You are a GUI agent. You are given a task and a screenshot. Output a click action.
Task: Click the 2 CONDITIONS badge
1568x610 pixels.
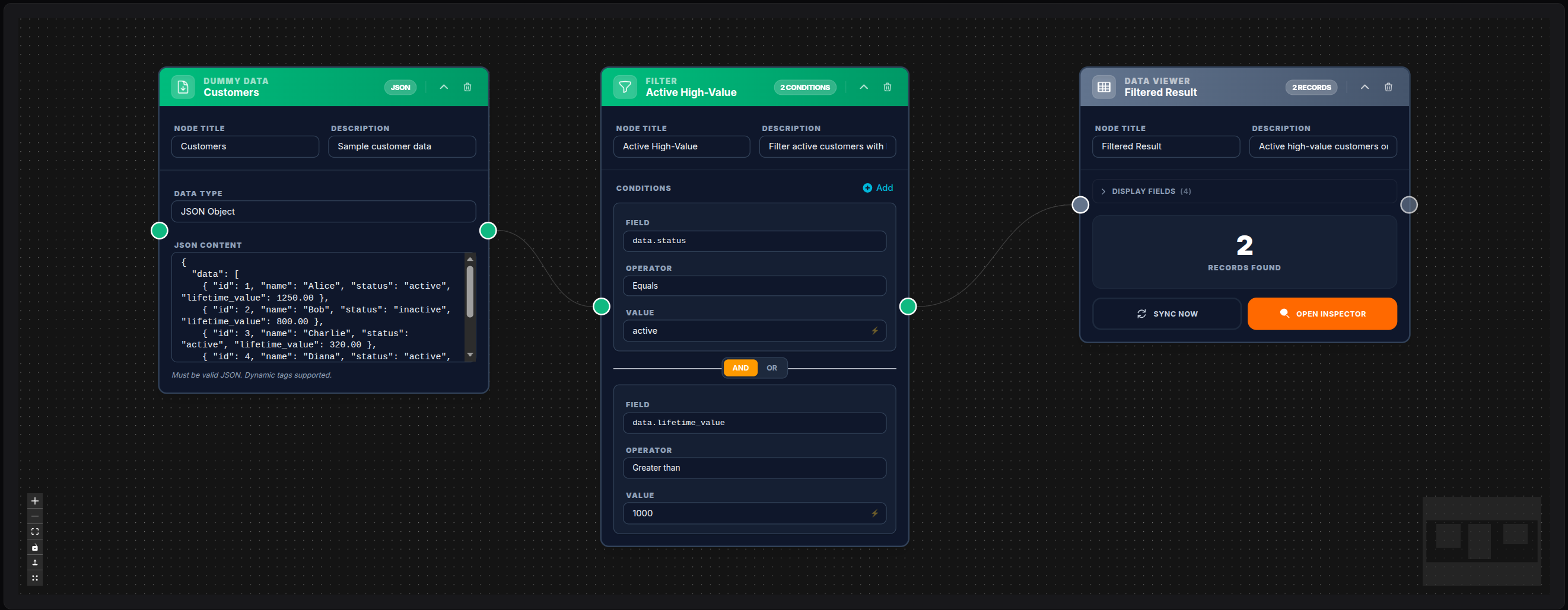point(804,87)
